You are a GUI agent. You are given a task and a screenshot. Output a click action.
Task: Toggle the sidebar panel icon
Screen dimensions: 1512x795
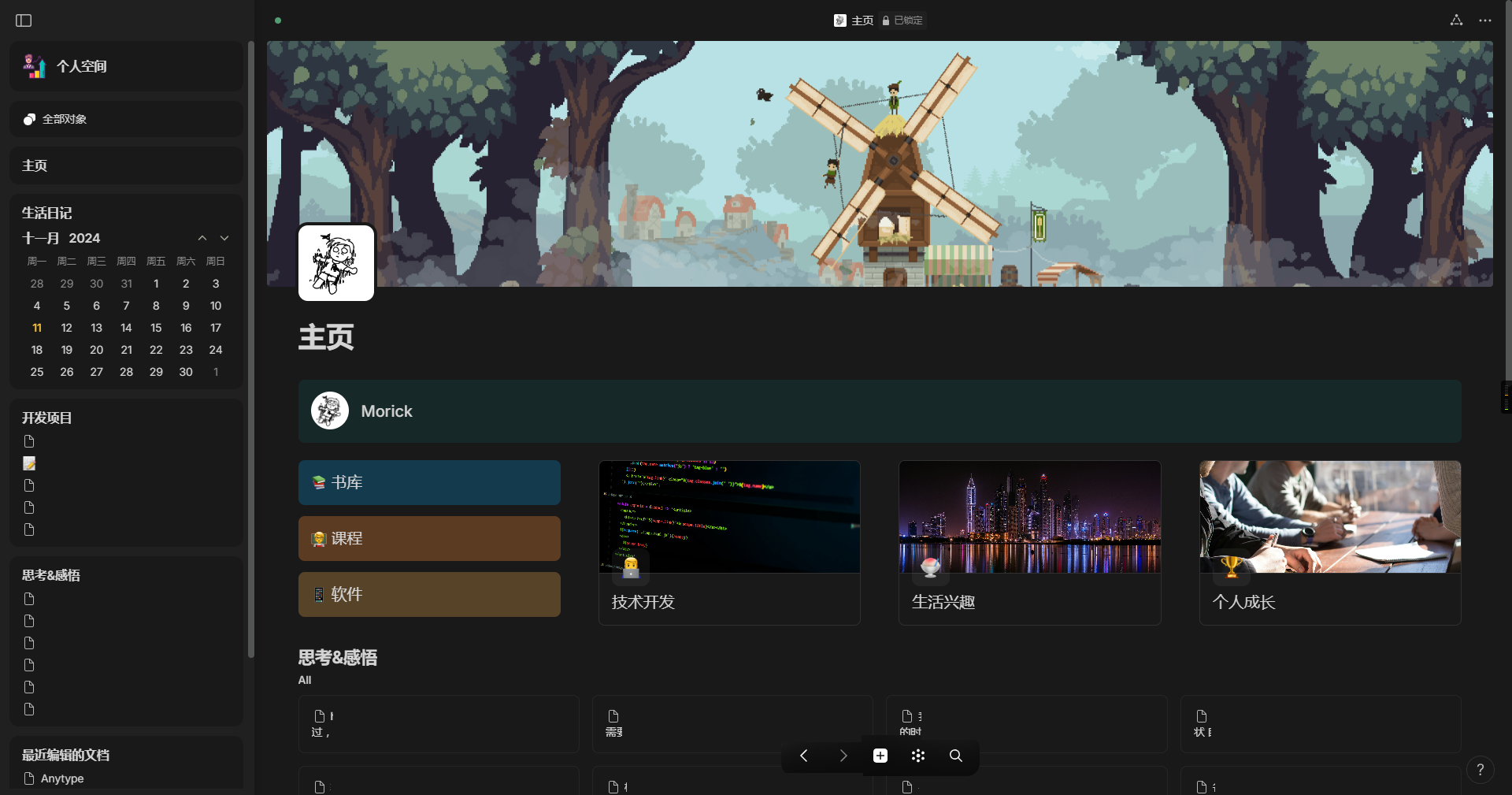[24, 20]
